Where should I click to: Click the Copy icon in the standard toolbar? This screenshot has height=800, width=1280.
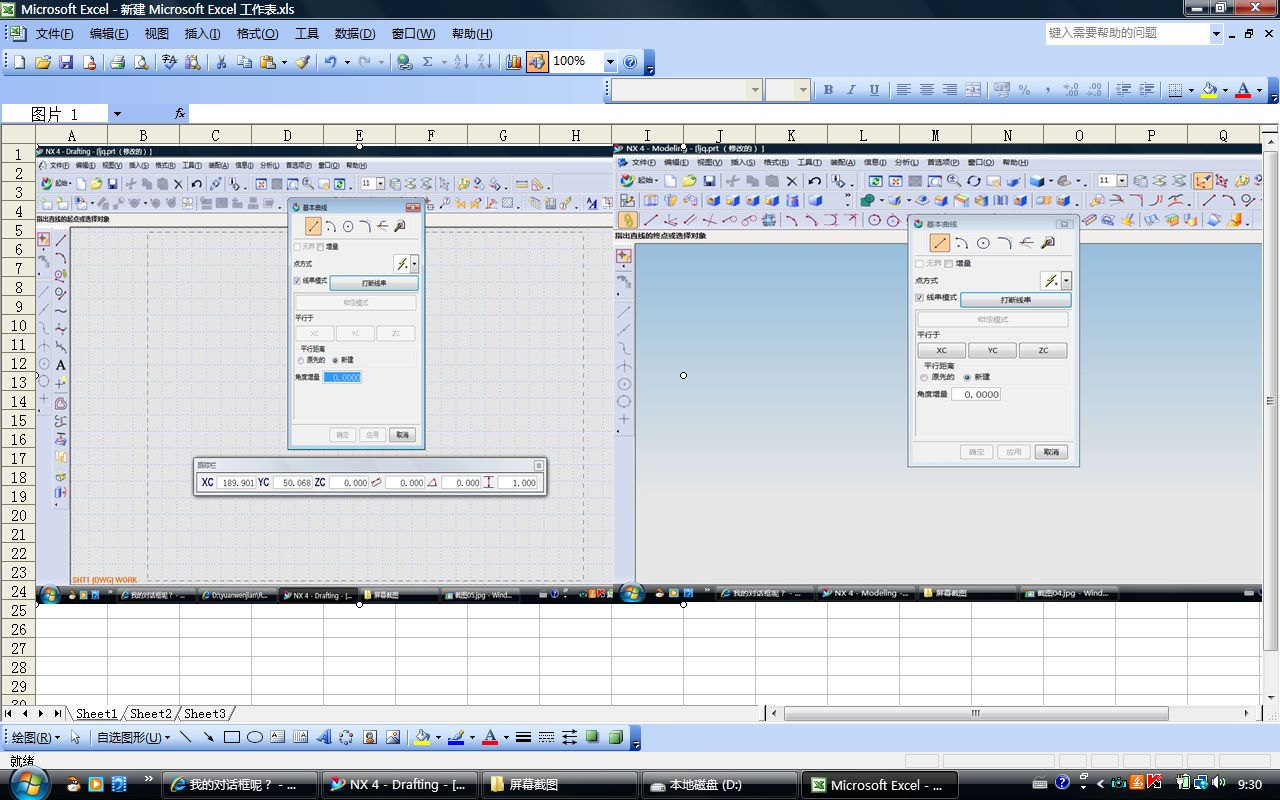[244, 62]
